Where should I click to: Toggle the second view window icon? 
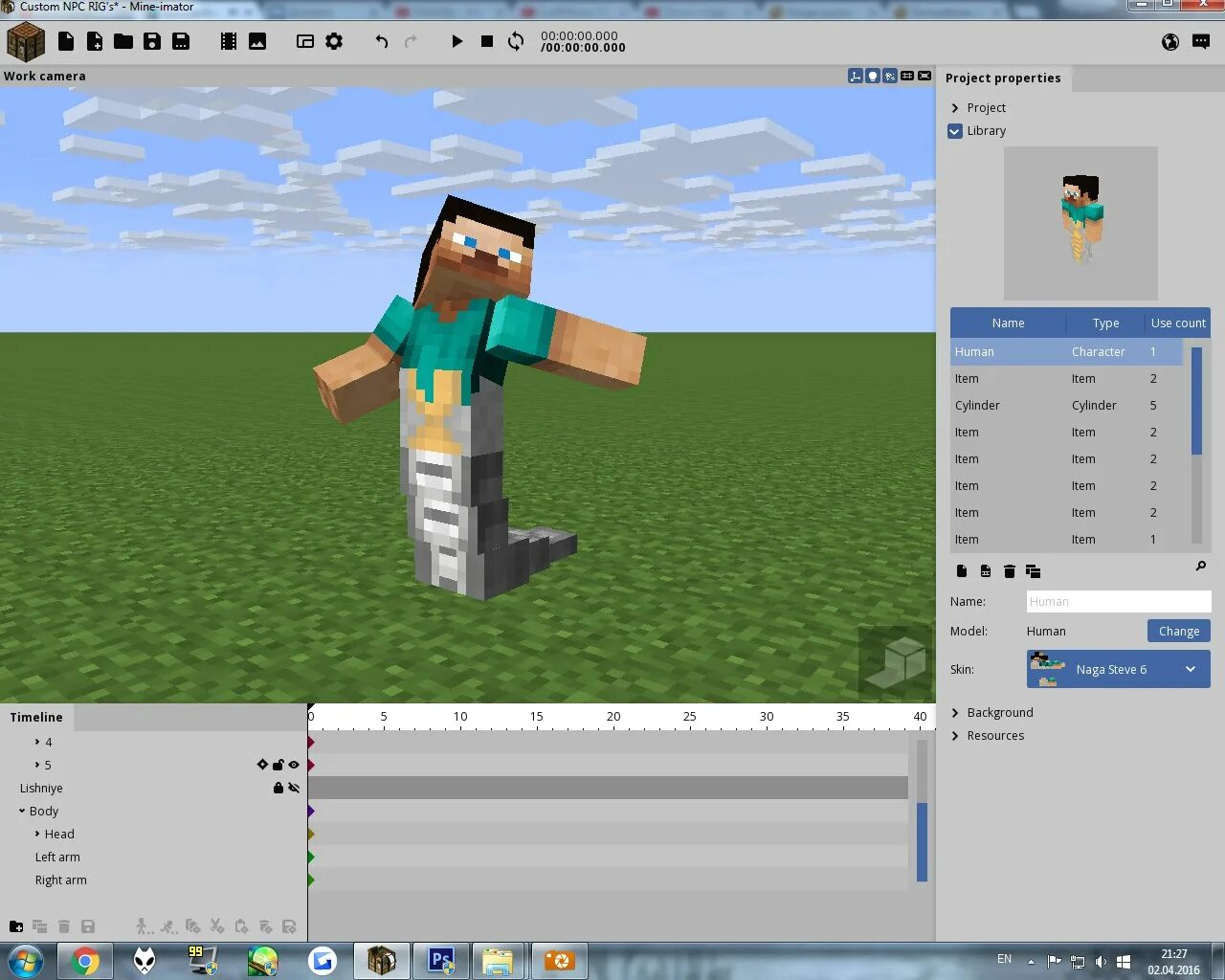[x=305, y=41]
